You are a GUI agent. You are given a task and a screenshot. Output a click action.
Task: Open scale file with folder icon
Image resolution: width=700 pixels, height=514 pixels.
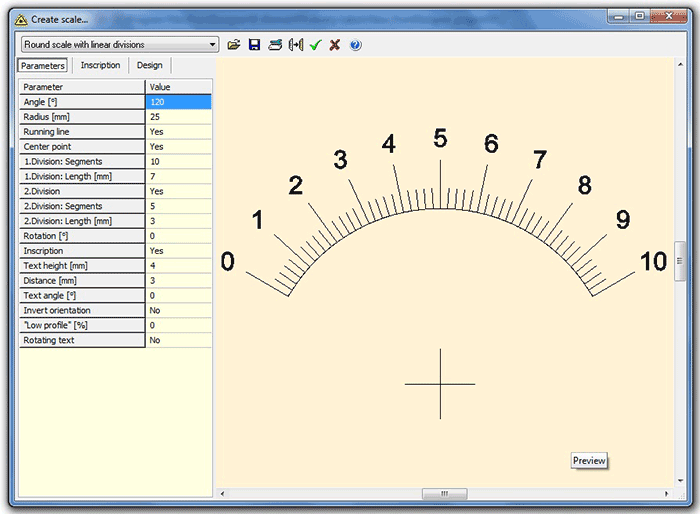[x=233, y=45]
